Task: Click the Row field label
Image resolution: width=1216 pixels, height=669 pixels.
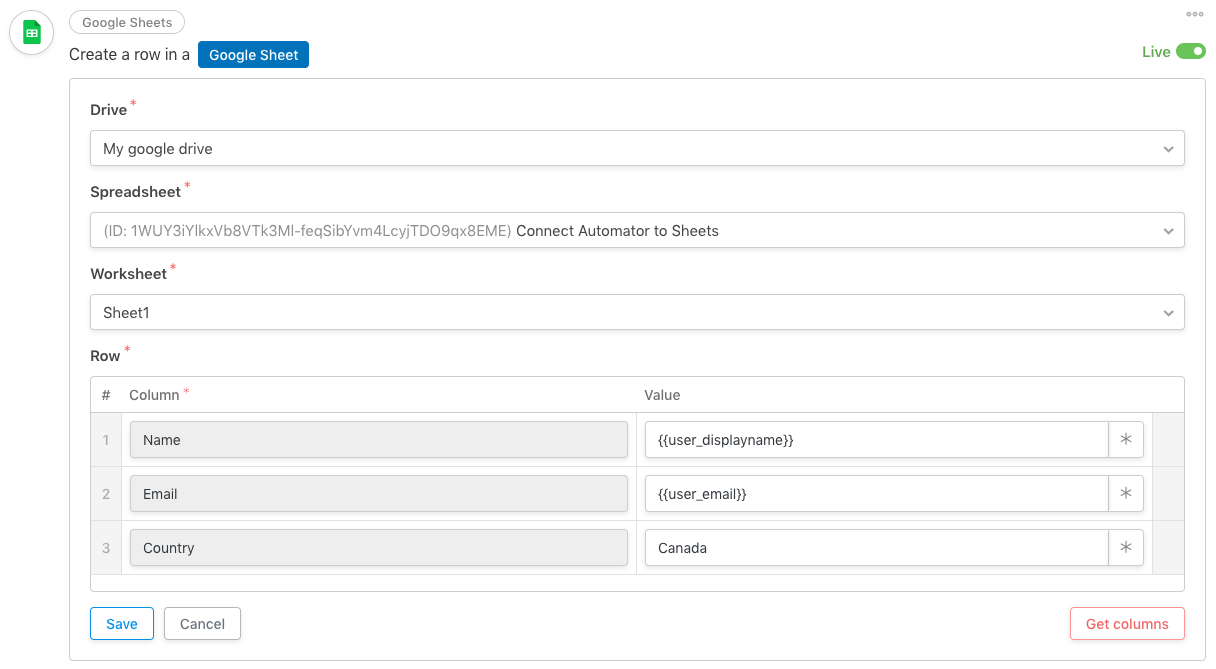Action: [x=105, y=356]
